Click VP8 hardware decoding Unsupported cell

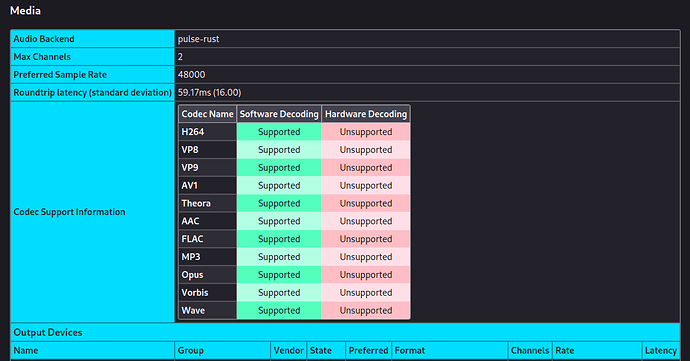[366, 150]
